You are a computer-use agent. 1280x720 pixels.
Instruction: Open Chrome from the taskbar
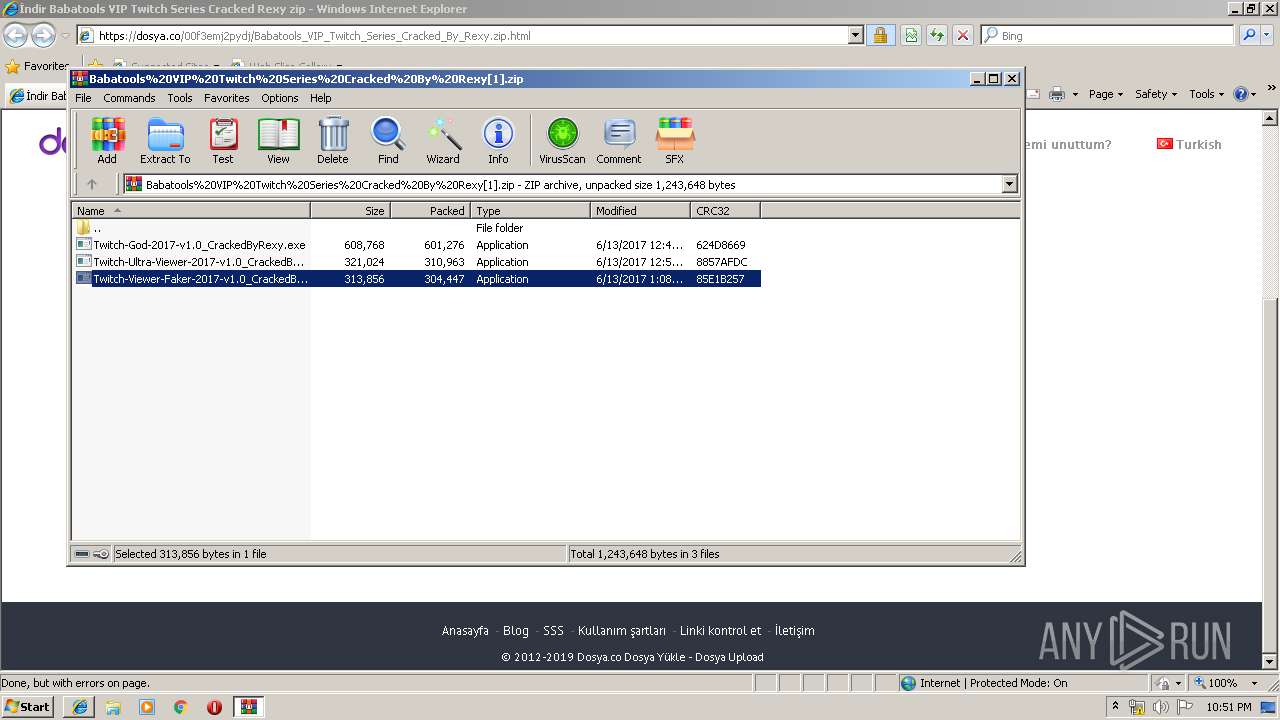(x=181, y=707)
